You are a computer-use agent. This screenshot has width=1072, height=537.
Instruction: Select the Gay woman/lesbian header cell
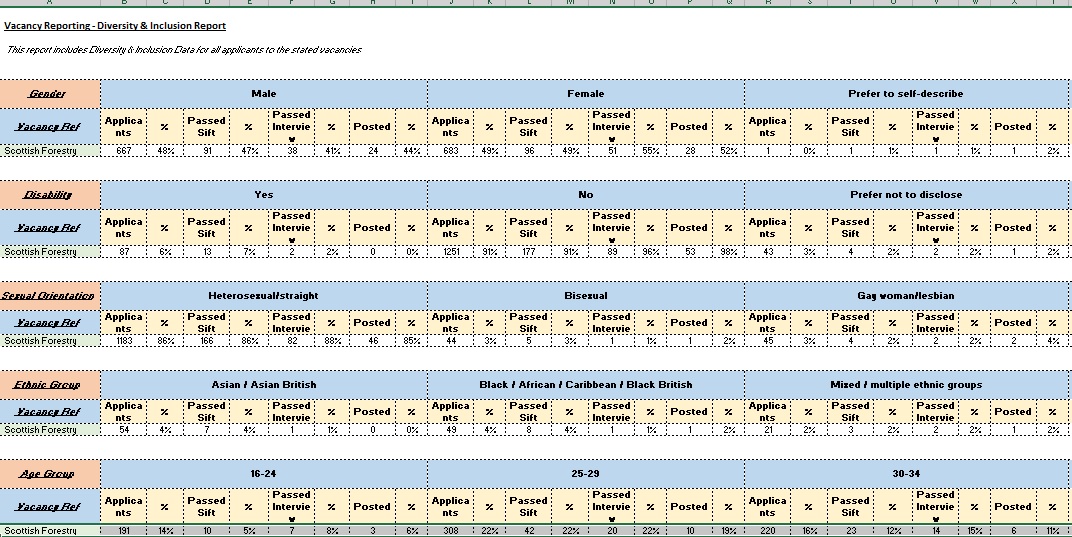[x=905, y=296]
